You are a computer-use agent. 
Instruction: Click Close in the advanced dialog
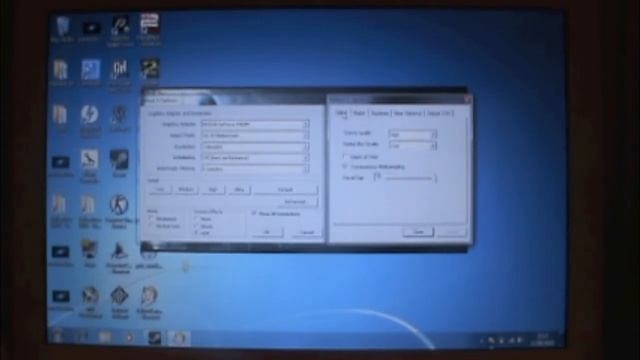tap(418, 232)
